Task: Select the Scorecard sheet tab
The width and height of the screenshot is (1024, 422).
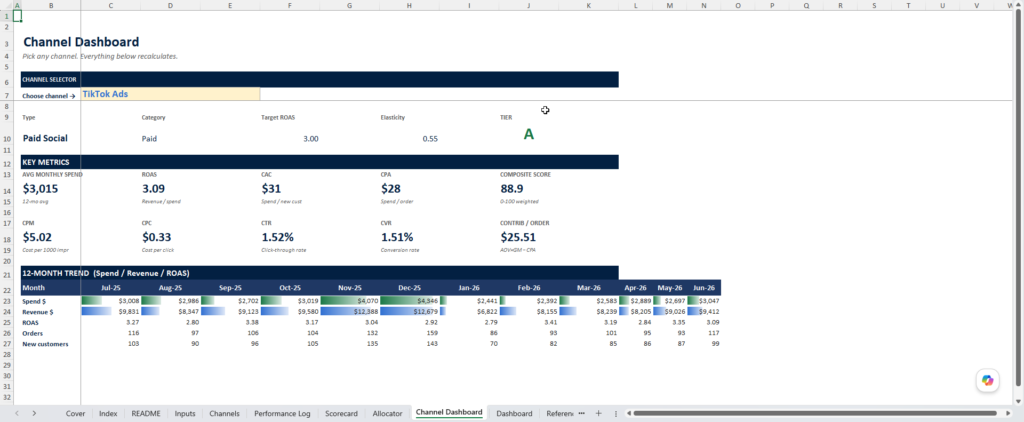Action: point(341,414)
